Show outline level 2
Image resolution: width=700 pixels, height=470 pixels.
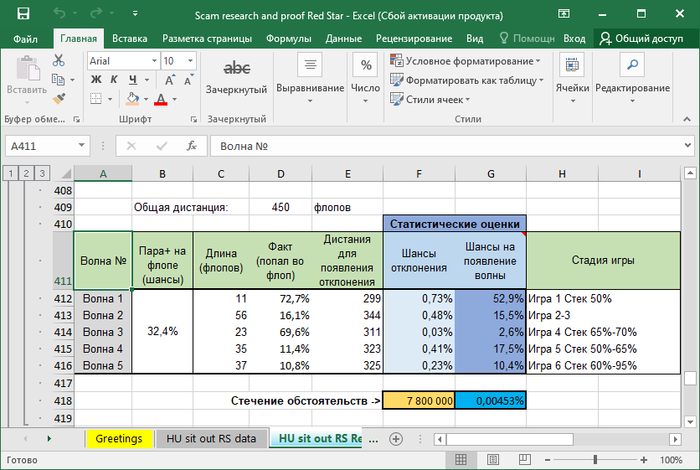point(26,173)
